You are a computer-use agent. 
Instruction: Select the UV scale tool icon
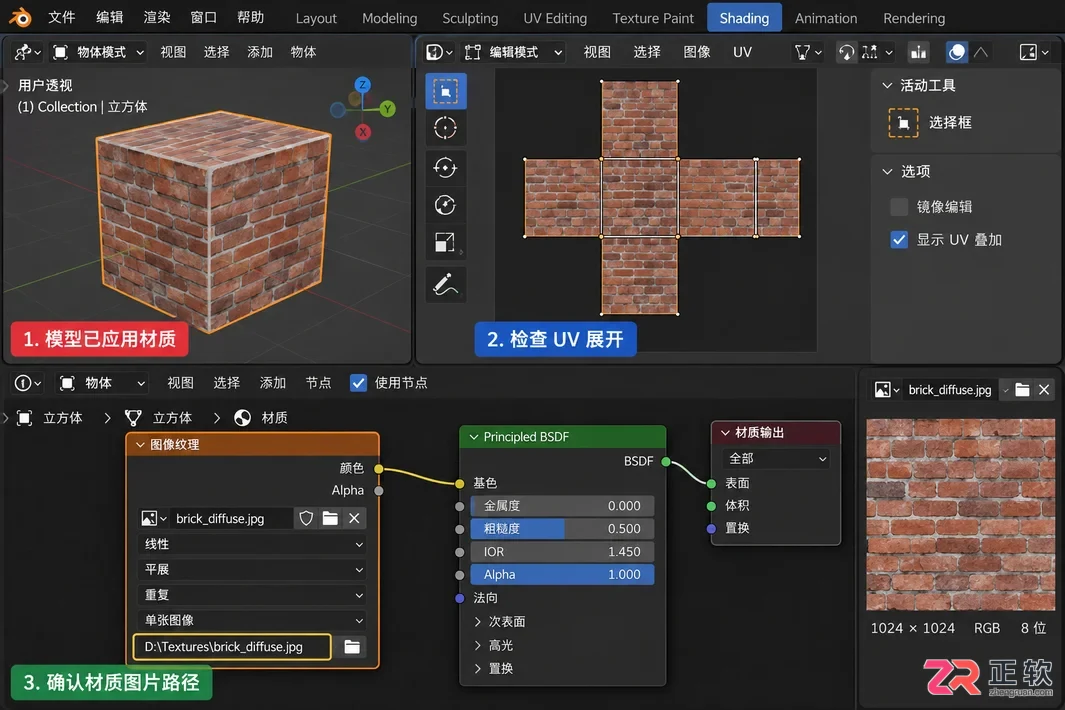[x=446, y=243]
